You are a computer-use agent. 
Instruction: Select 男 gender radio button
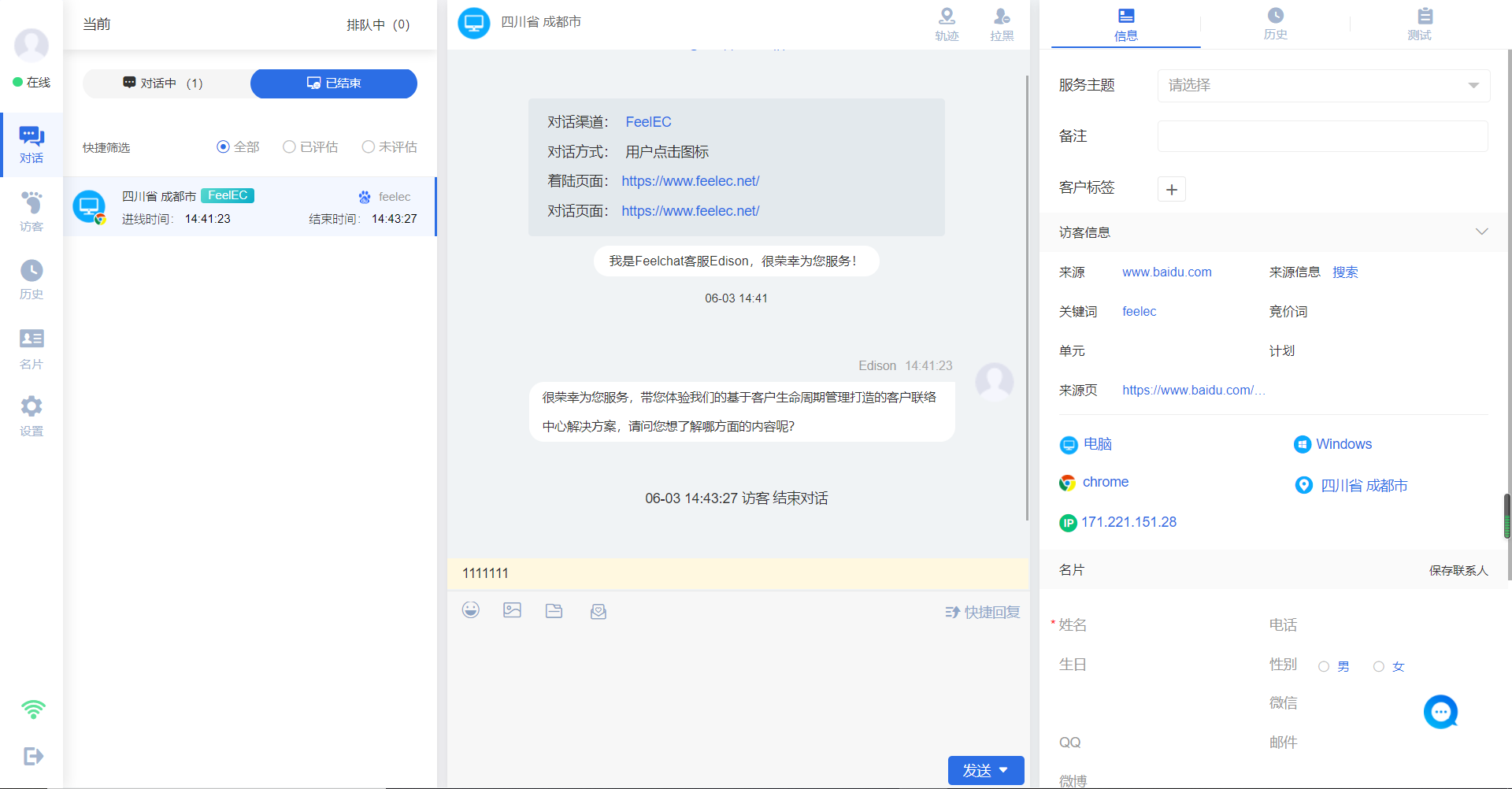[x=1324, y=667]
